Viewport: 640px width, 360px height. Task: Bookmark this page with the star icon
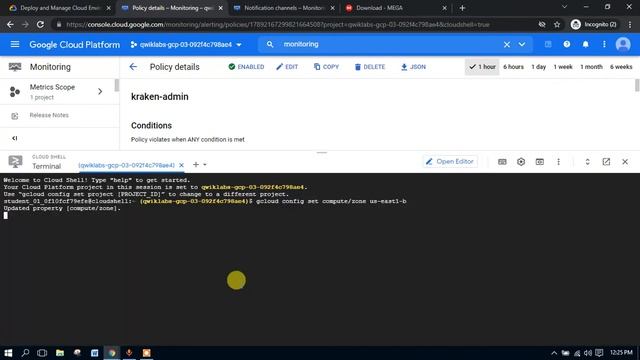click(x=557, y=24)
